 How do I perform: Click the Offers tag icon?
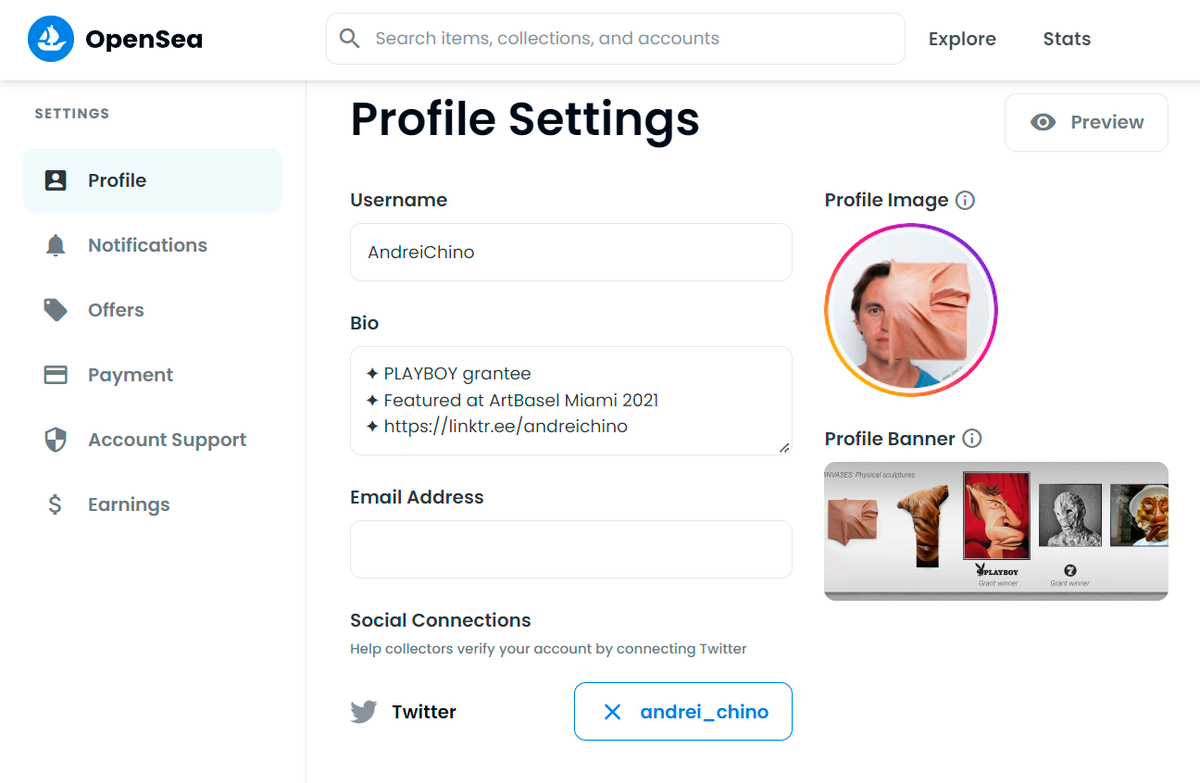[x=56, y=310]
